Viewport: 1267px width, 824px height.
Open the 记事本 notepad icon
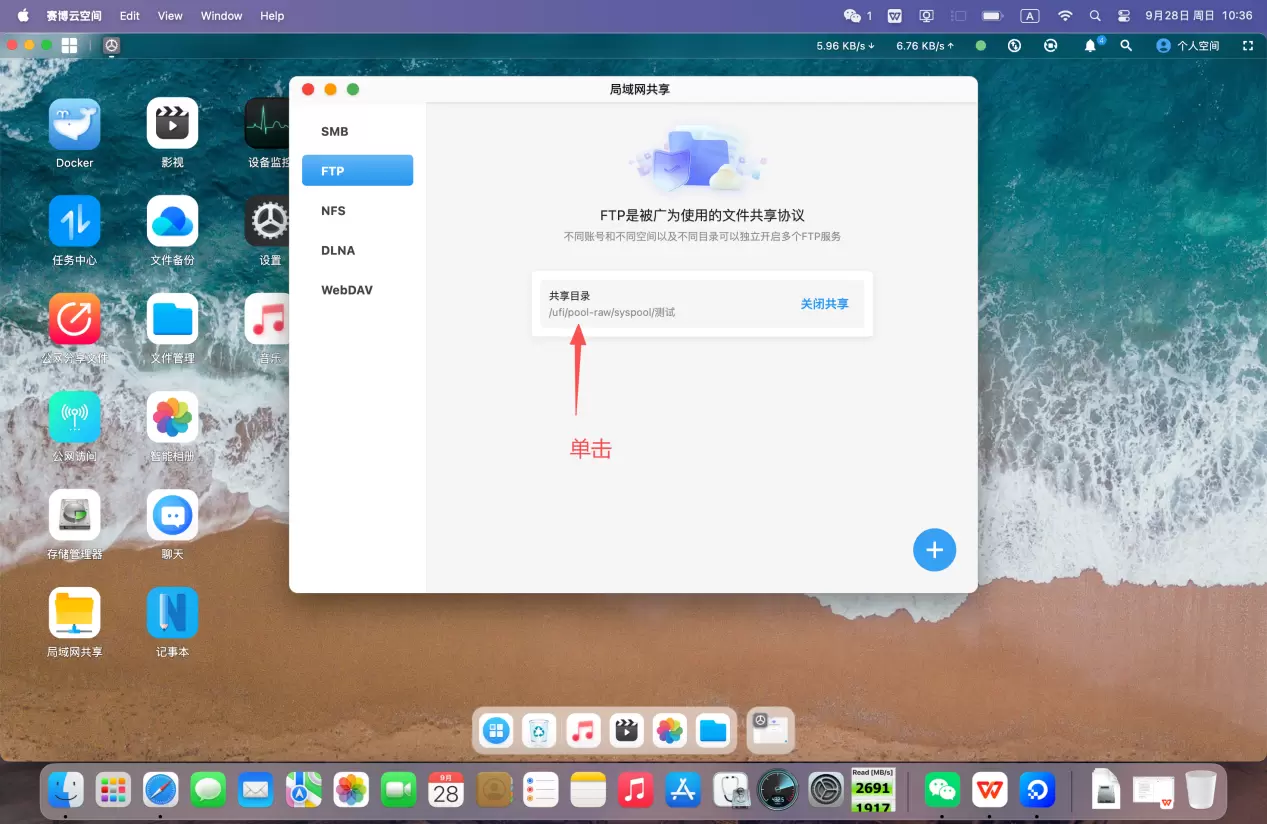pyautogui.click(x=172, y=613)
